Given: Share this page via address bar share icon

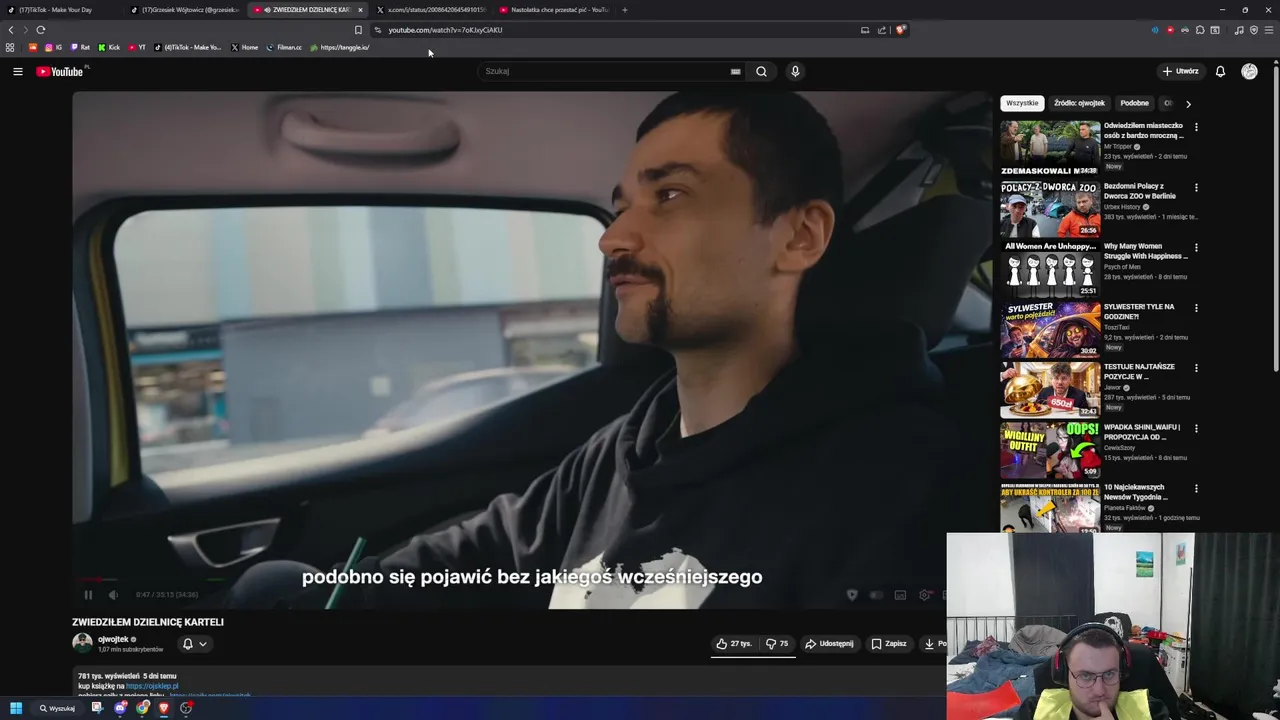Looking at the screenshot, I should coord(882,30).
